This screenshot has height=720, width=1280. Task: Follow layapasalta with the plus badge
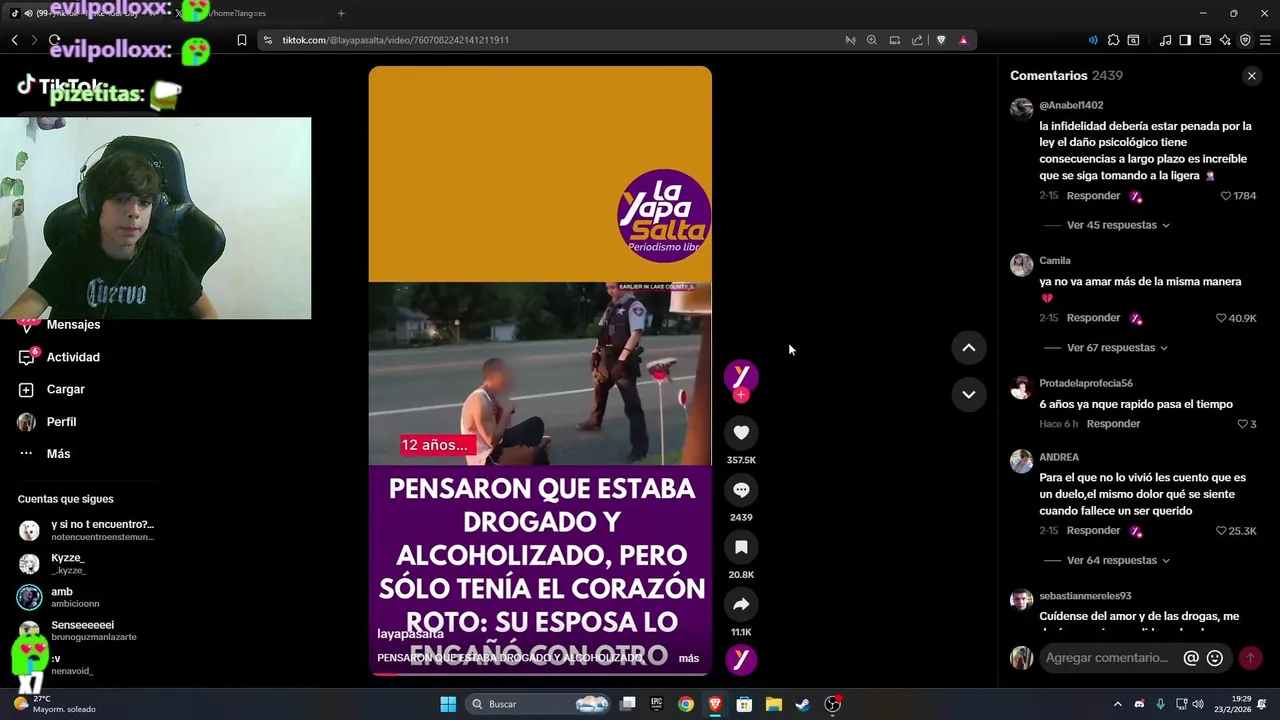(x=741, y=395)
